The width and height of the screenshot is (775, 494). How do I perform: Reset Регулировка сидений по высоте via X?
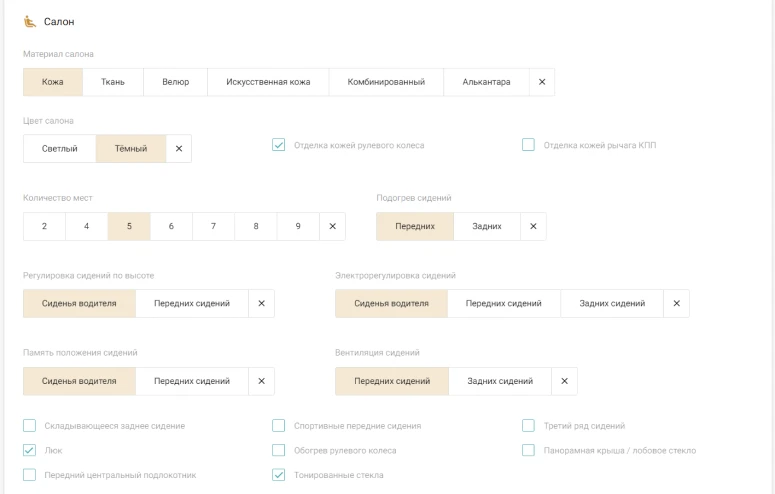point(261,303)
